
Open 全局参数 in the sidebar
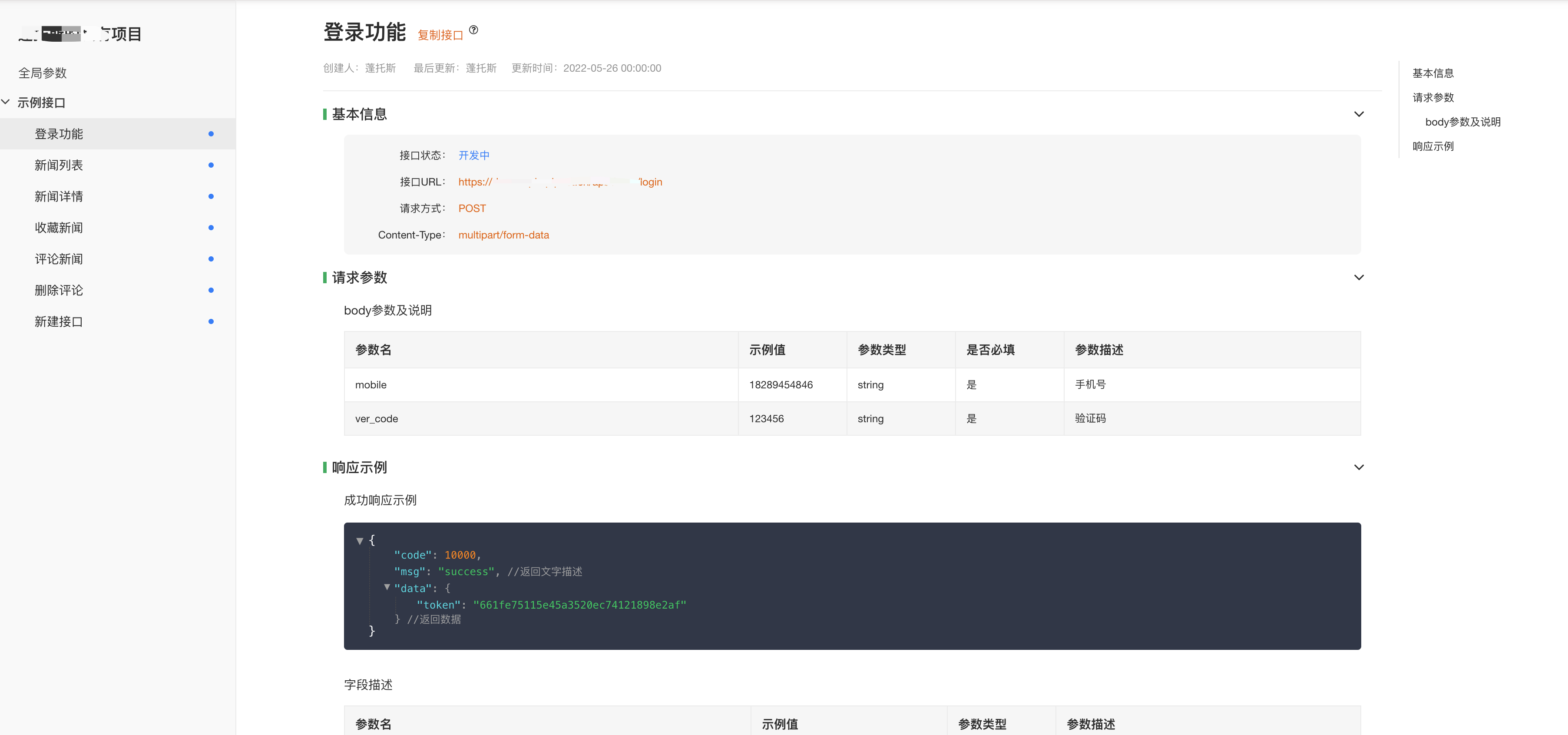(43, 73)
